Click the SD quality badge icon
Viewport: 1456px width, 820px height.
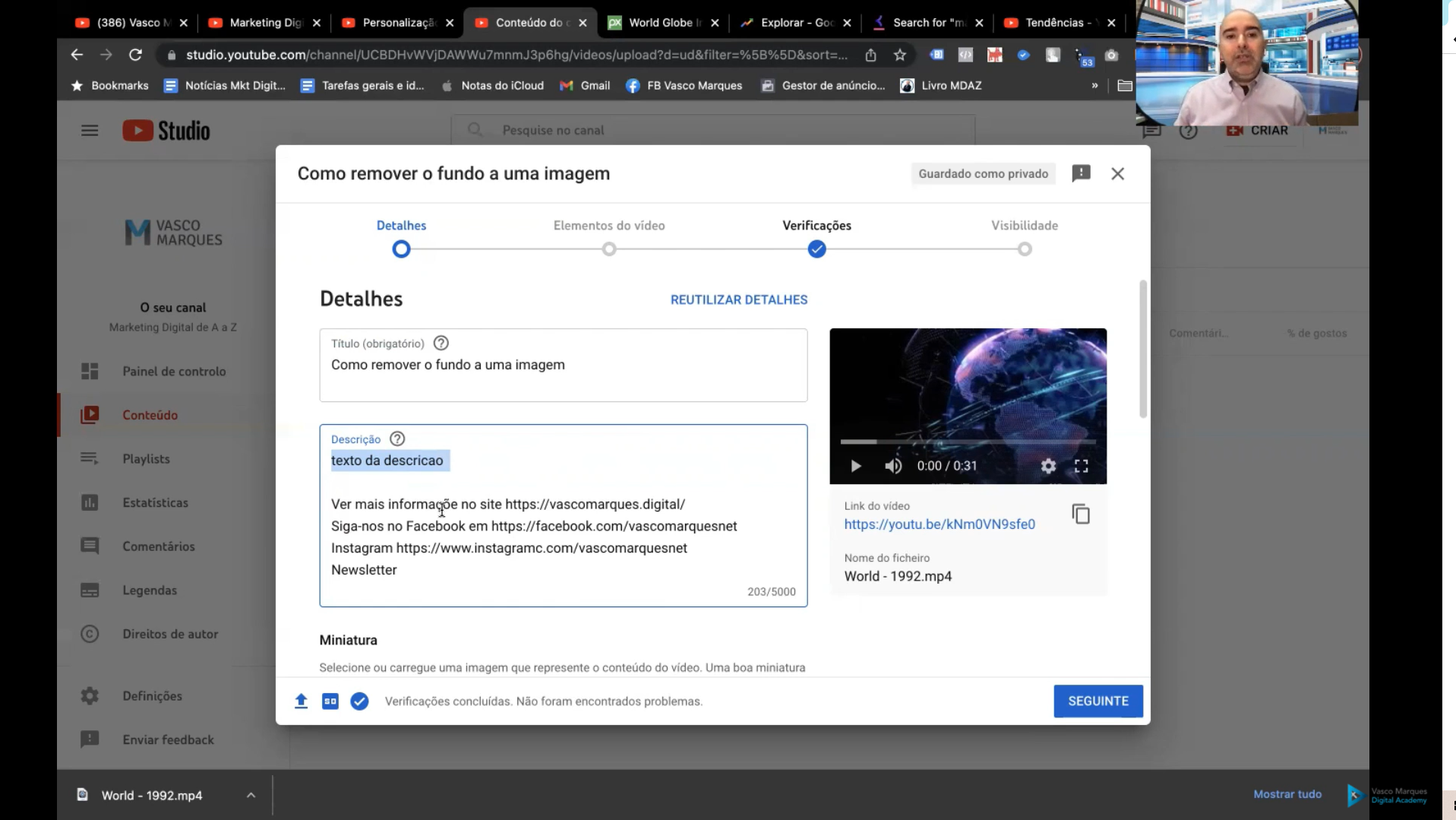330,701
